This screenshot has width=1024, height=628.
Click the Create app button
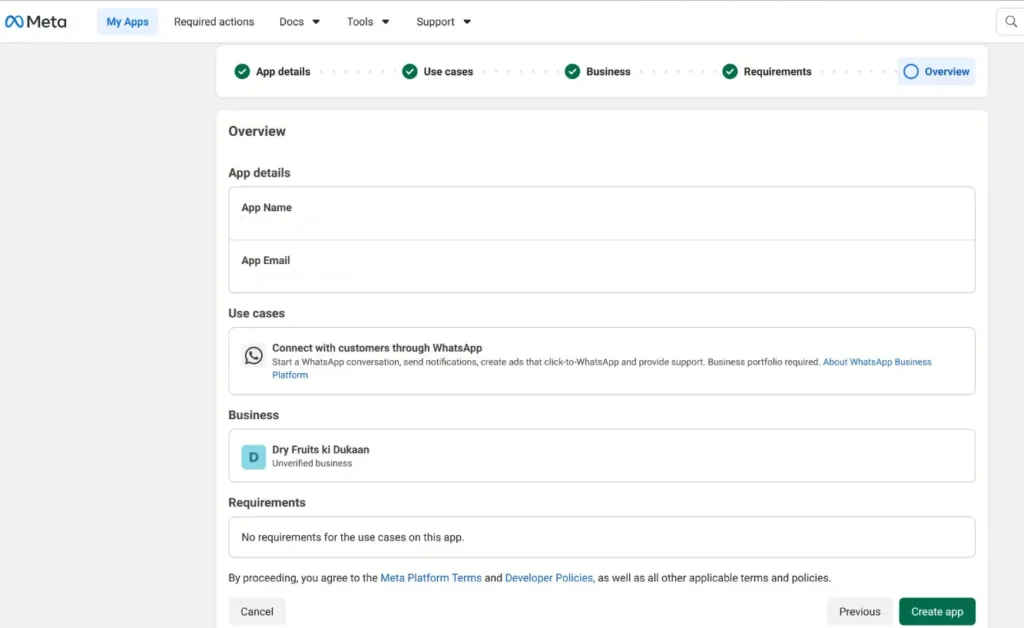(937, 612)
